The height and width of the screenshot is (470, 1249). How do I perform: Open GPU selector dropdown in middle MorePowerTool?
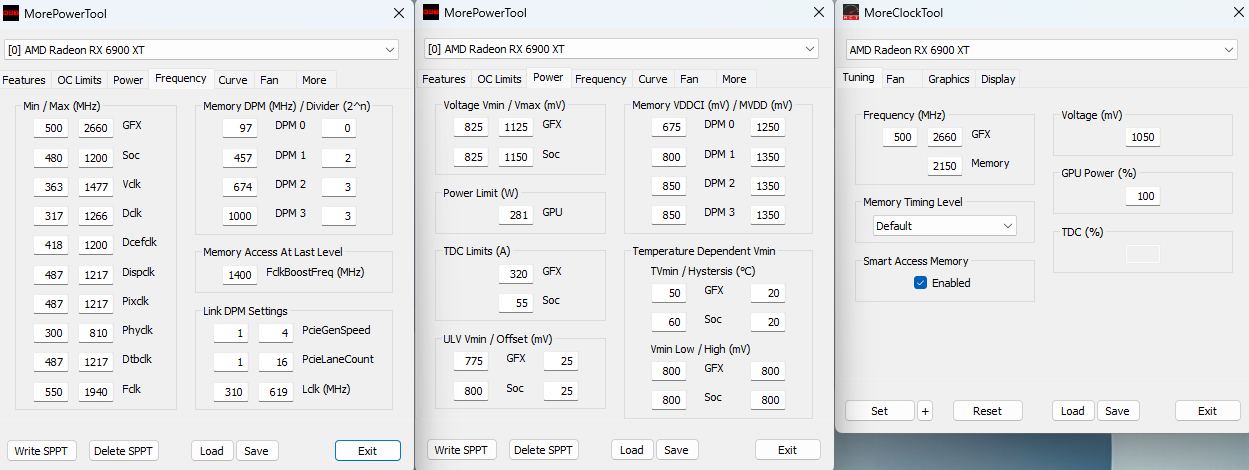[x=622, y=49]
